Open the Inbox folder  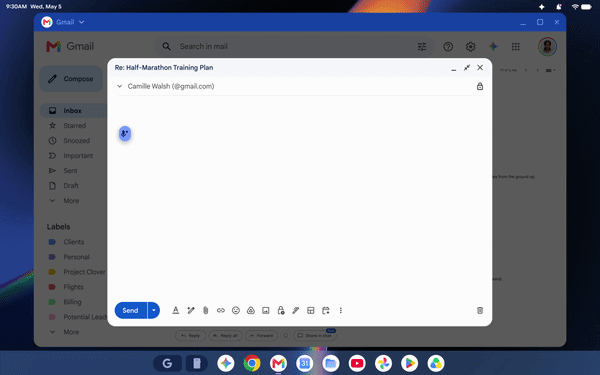point(73,111)
